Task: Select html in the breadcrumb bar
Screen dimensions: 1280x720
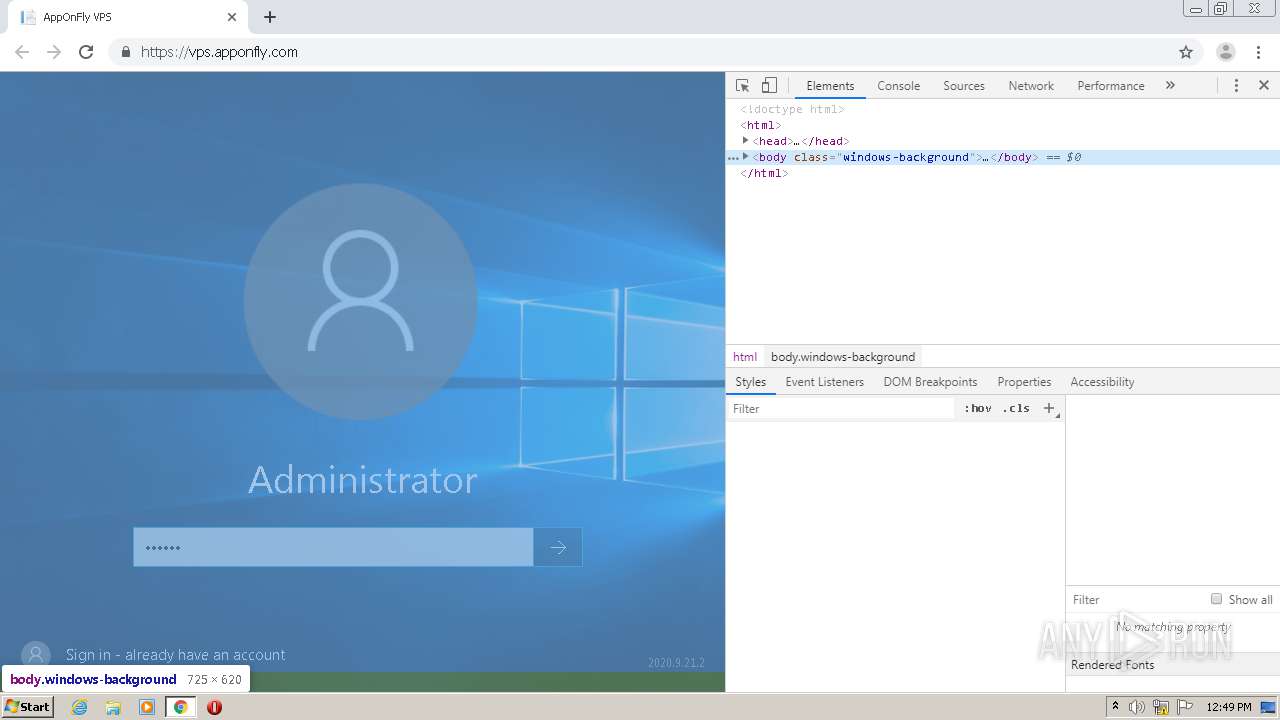Action: [745, 357]
